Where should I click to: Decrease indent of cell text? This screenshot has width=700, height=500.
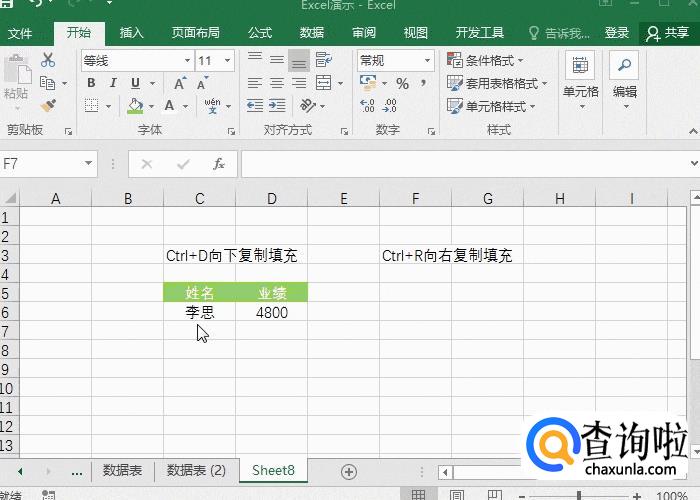[255, 106]
